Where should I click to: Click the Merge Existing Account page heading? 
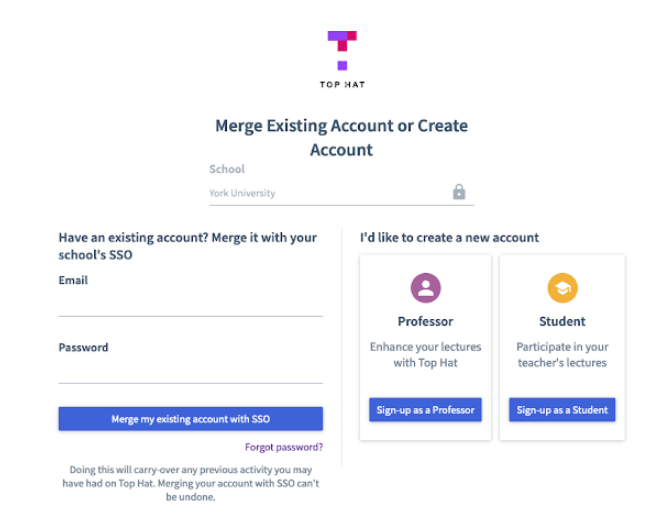tap(342, 138)
